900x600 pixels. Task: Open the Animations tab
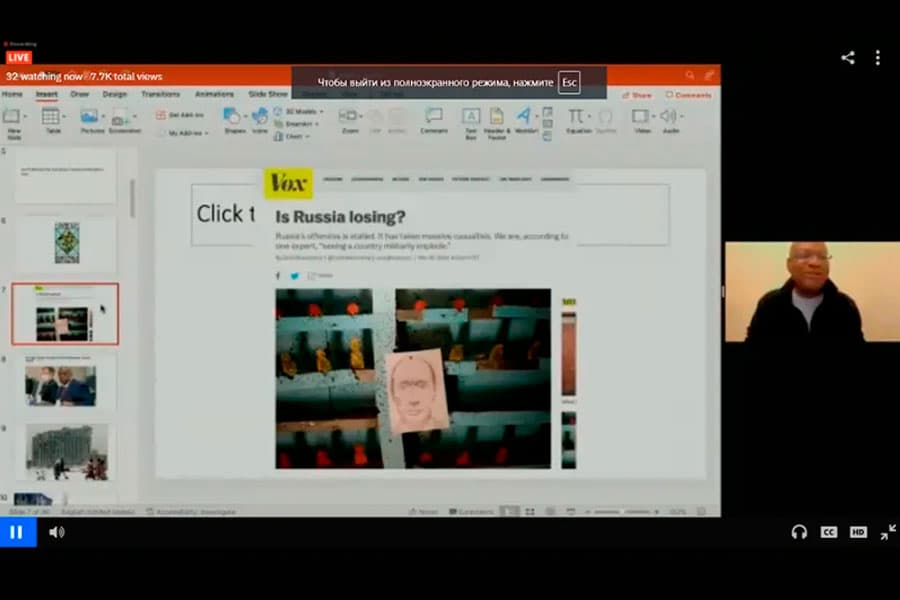click(214, 94)
